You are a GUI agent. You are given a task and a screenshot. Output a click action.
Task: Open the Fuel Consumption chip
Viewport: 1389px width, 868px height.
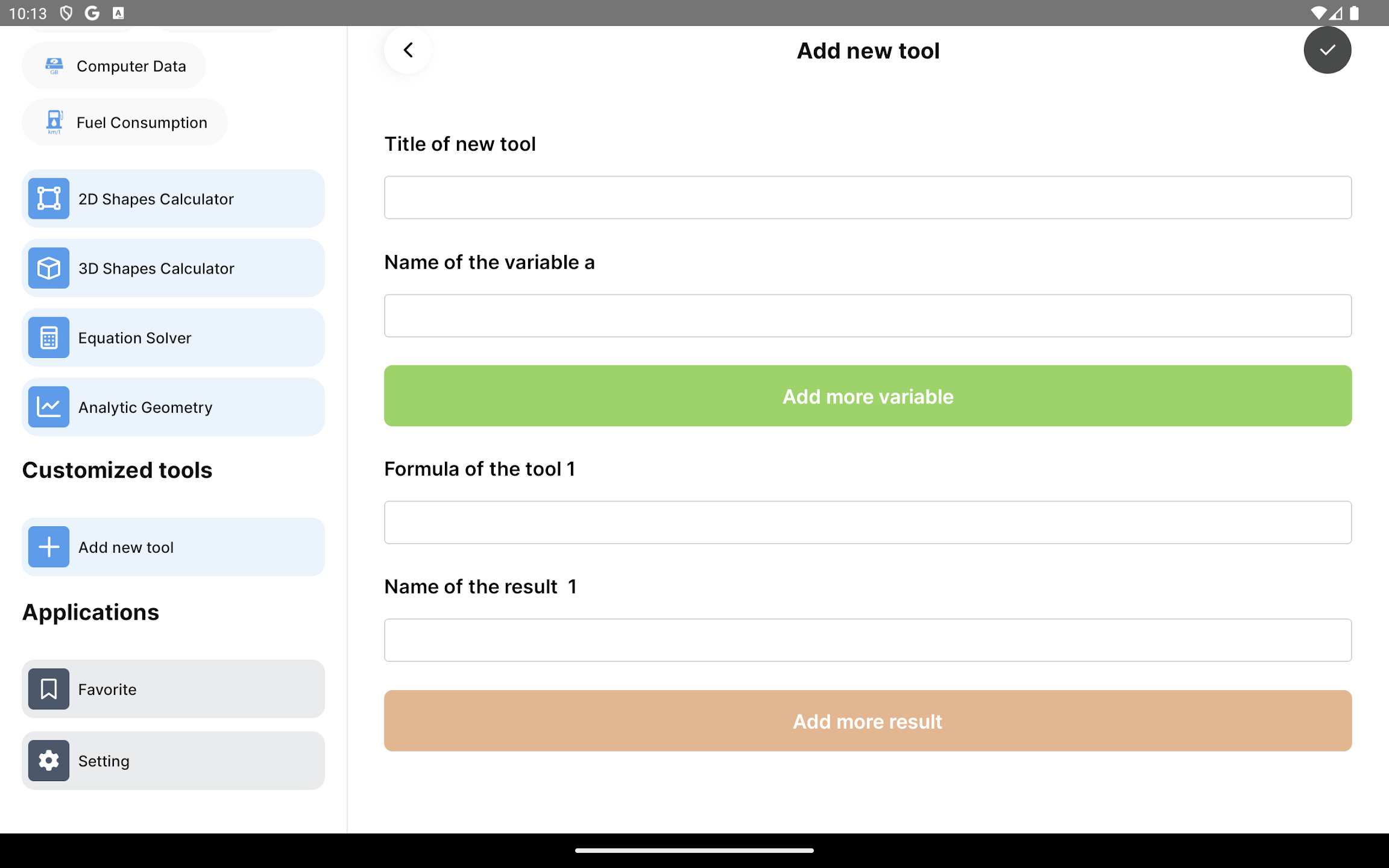click(125, 122)
